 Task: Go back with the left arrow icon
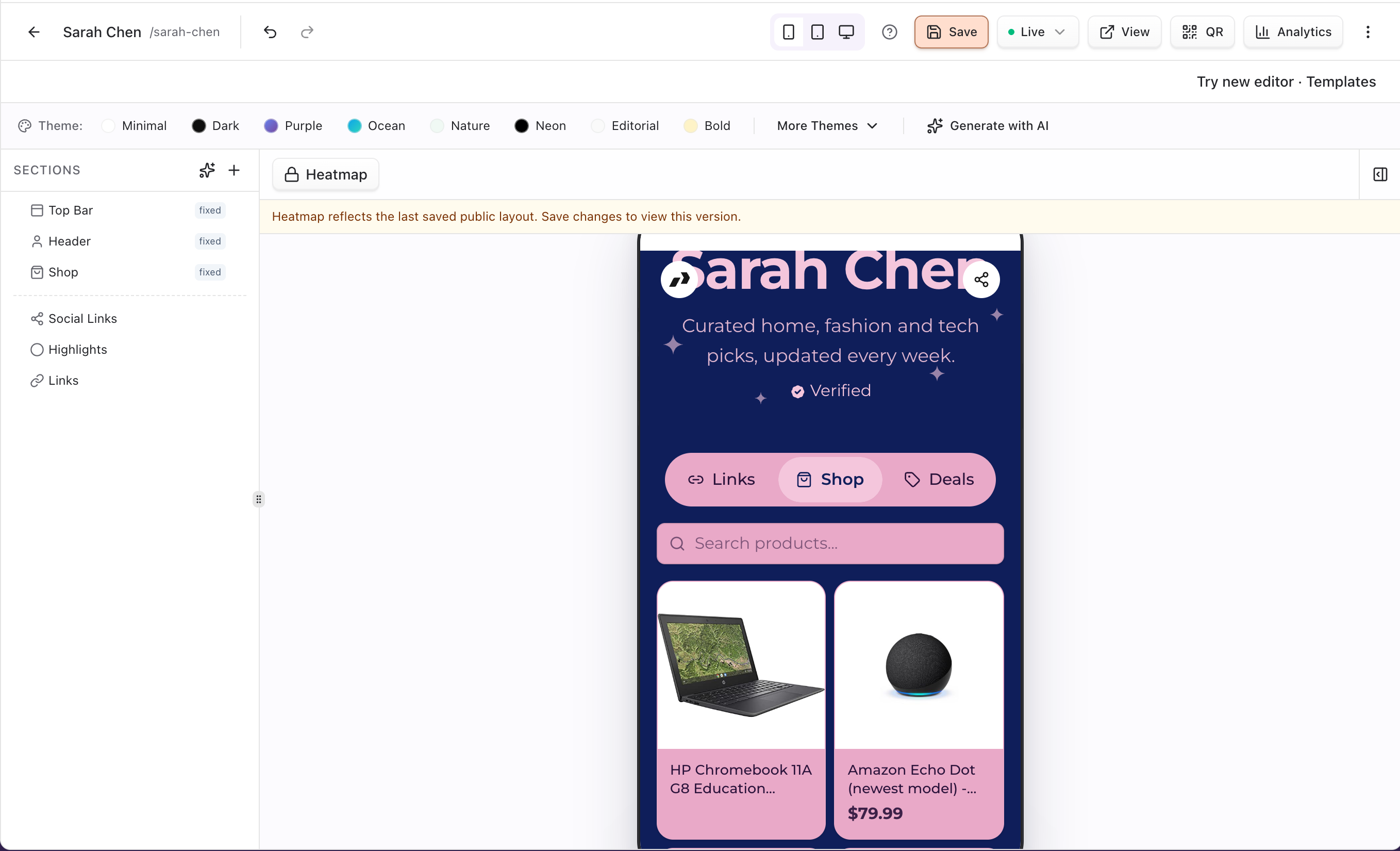click(34, 32)
